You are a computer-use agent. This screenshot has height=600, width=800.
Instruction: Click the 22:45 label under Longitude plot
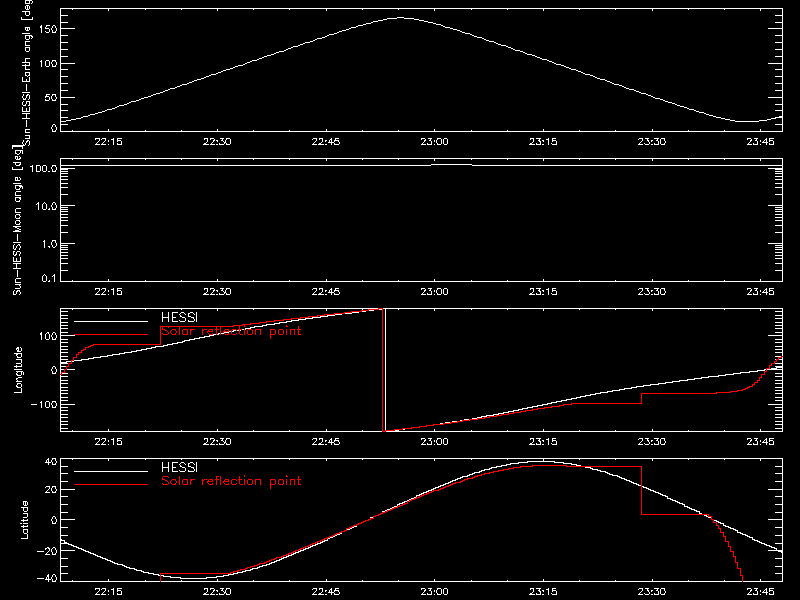[x=326, y=442]
